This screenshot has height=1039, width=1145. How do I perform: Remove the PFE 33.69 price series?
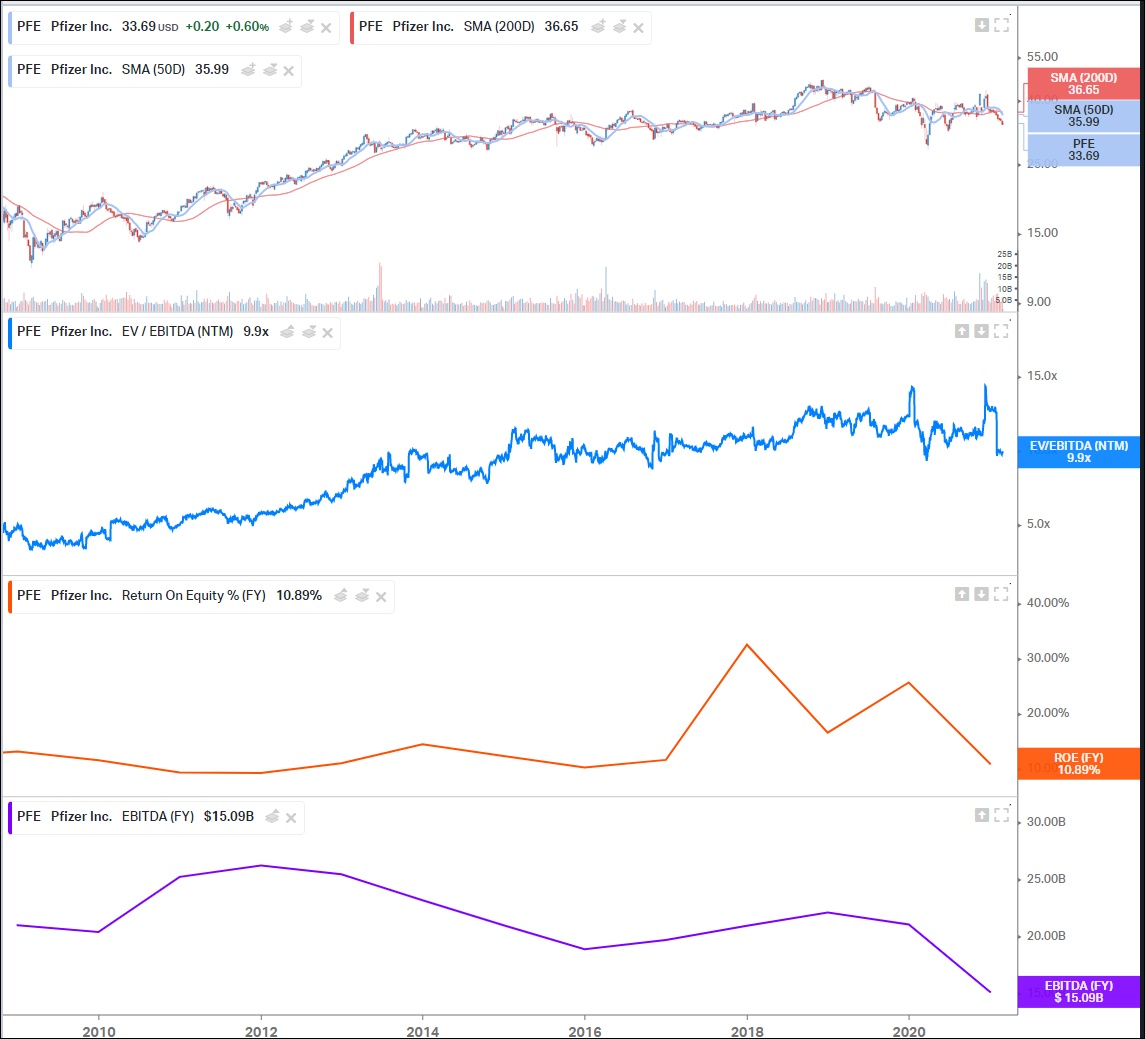326,28
